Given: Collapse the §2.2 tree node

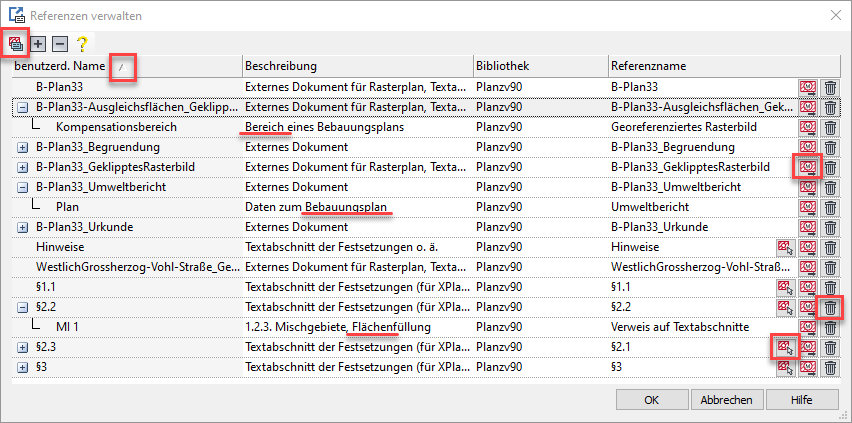Looking at the screenshot, I should click(22, 307).
